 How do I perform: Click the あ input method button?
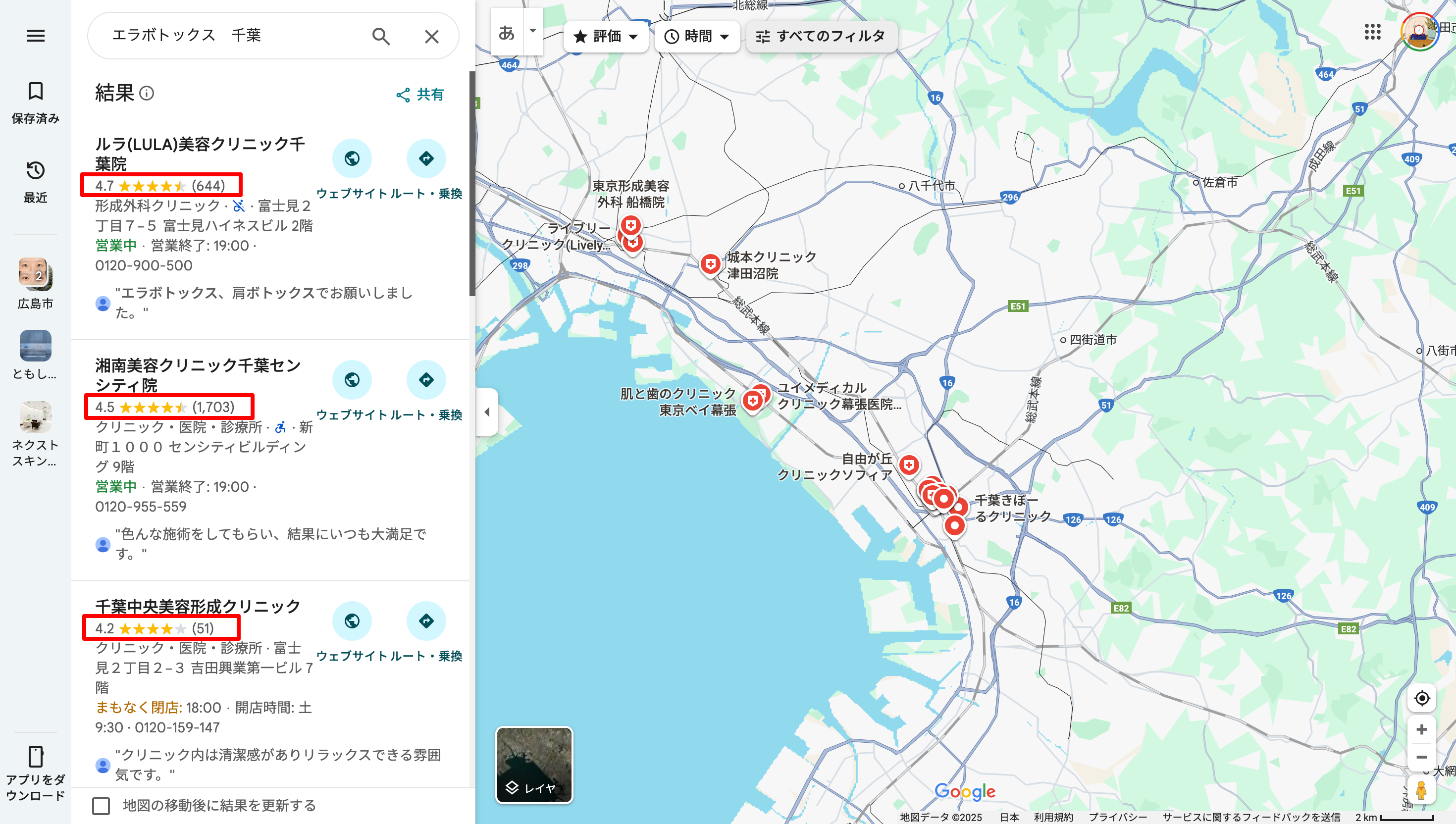[507, 32]
